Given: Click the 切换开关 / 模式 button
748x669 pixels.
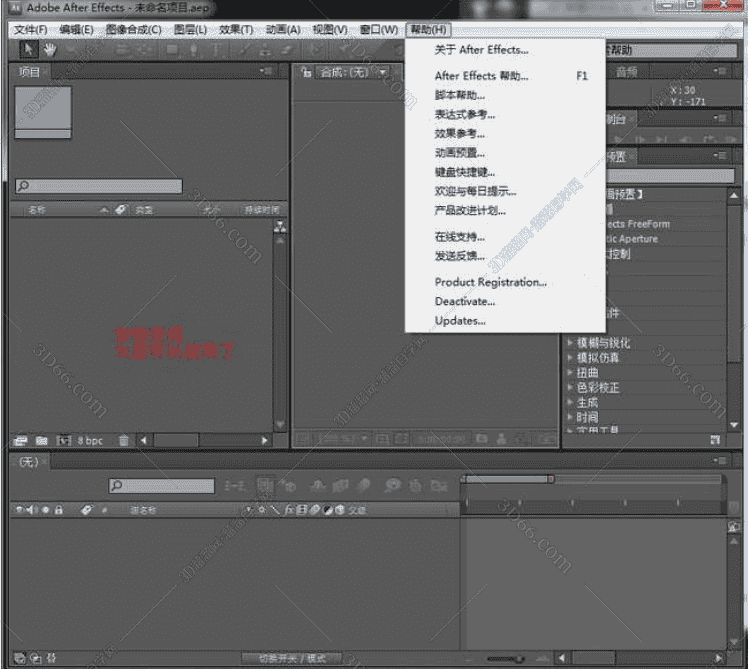Looking at the screenshot, I should pyautogui.click(x=292, y=658).
